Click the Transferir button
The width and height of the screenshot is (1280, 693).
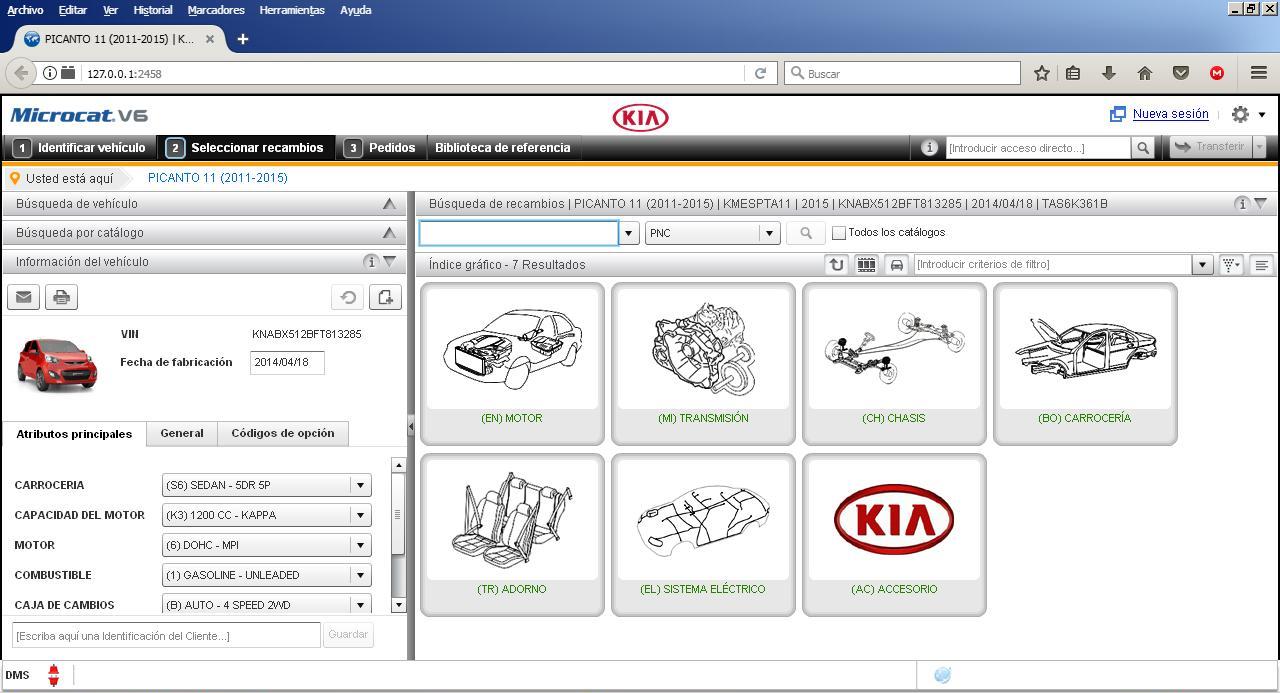coord(1210,147)
